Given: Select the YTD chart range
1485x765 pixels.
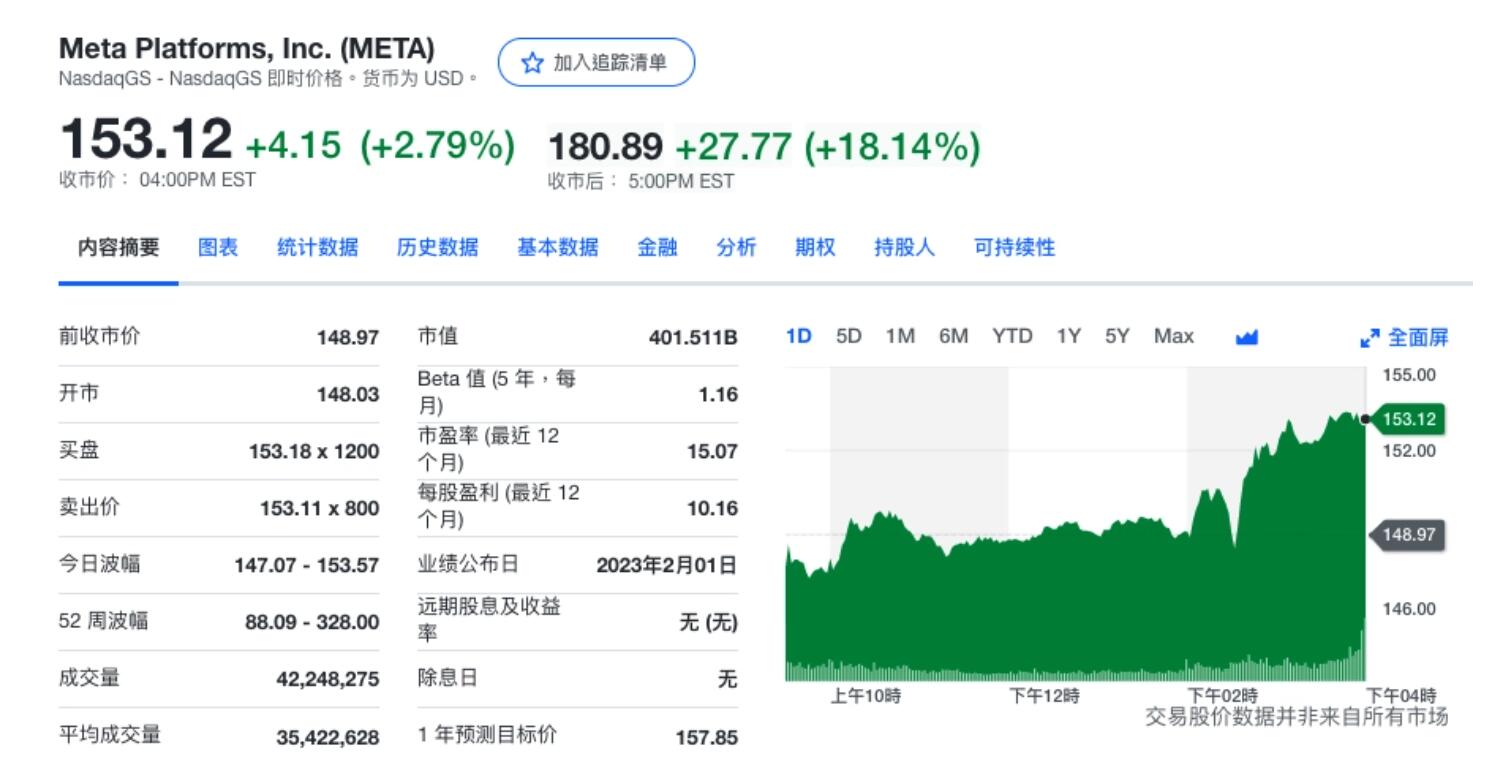Looking at the screenshot, I should coord(1012,336).
